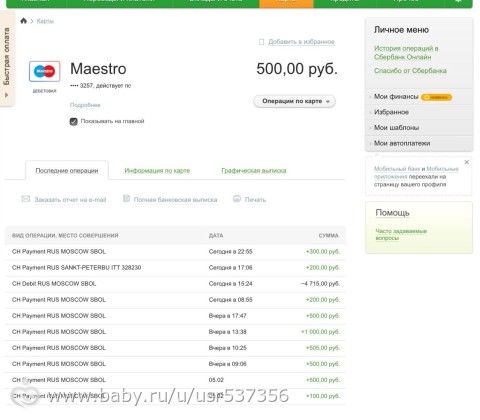Expand the Операции по карте dropdown

pyautogui.click(x=295, y=101)
